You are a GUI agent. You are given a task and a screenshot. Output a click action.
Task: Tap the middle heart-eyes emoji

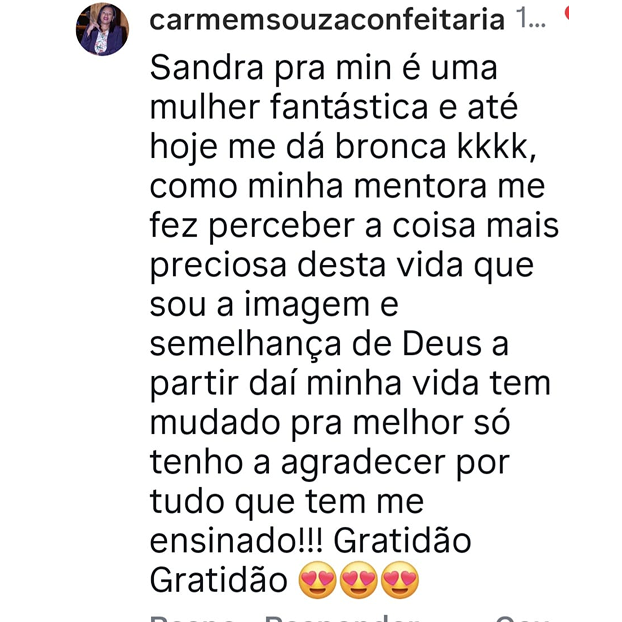(x=358, y=580)
